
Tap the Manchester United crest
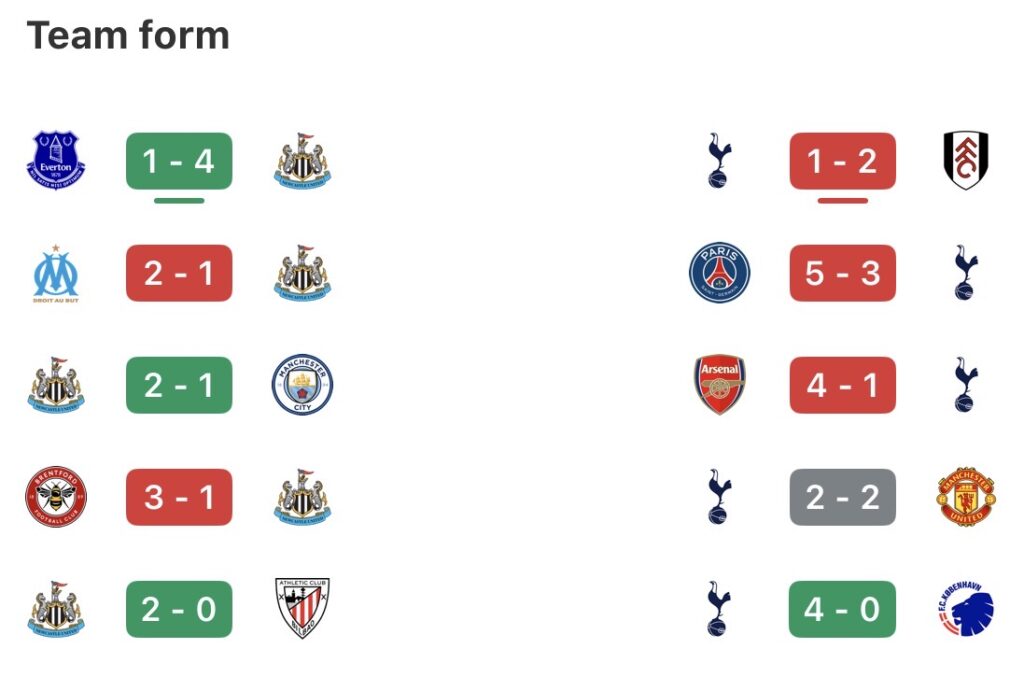[x=965, y=497]
